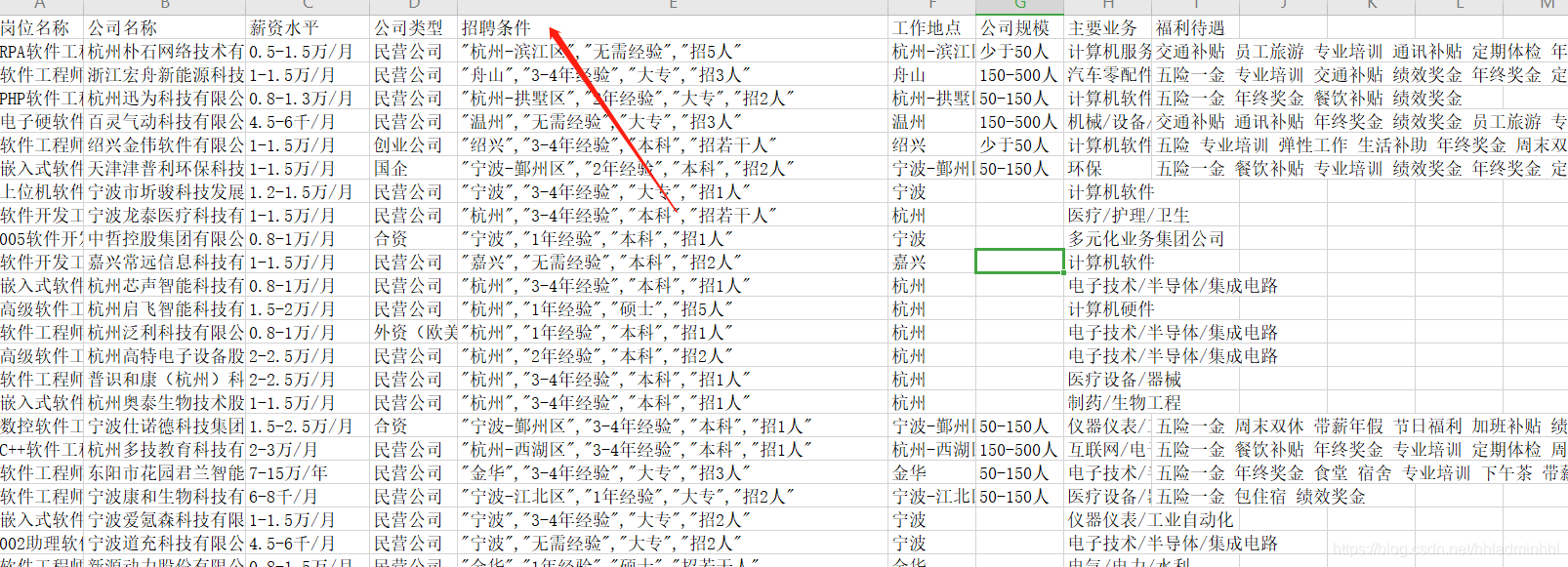Screen dimensions: 1568x567
Task: Select company cell 宁波市圻骏科技发展
Action: (165, 192)
